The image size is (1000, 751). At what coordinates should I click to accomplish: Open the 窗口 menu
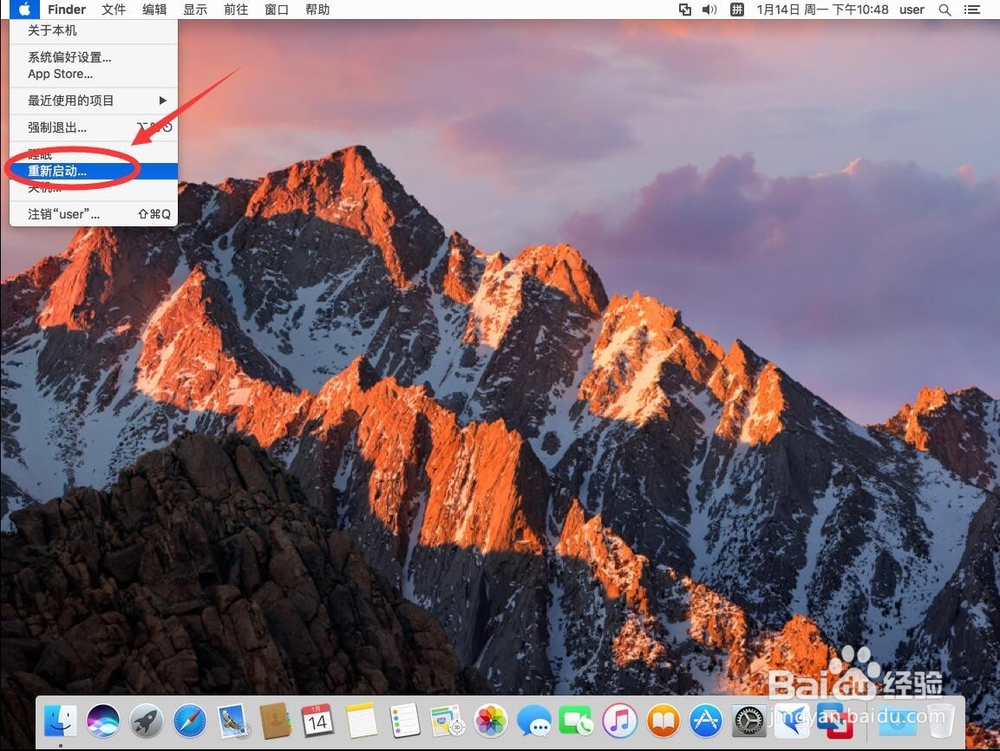(x=277, y=10)
